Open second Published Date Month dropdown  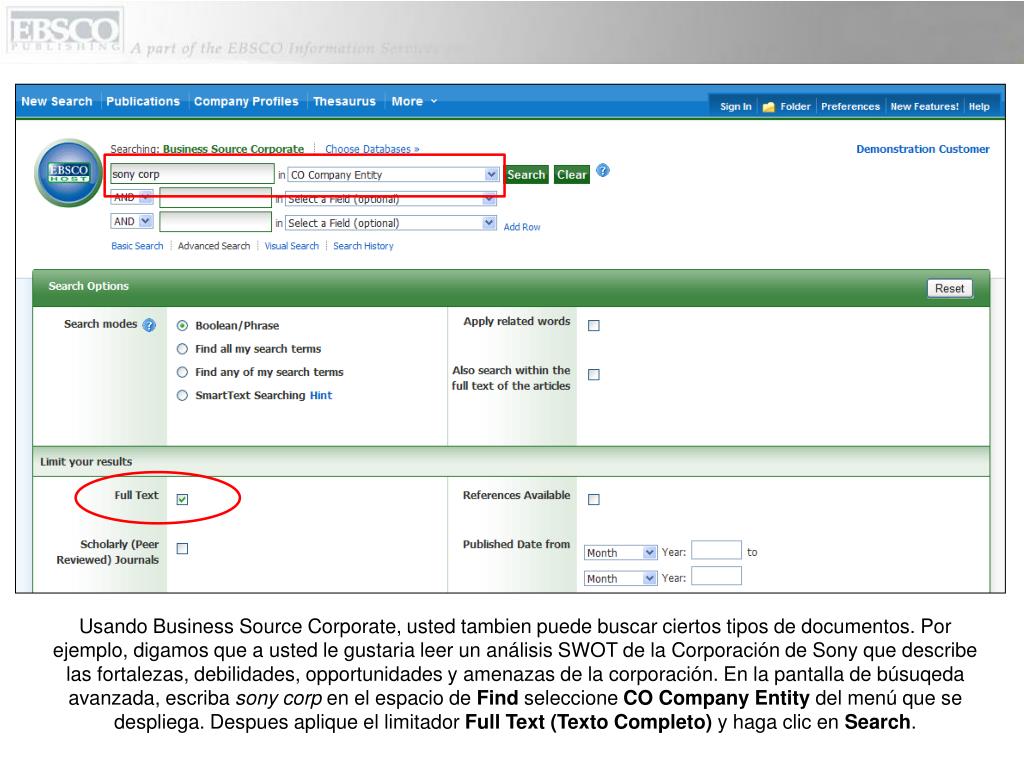coord(620,578)
